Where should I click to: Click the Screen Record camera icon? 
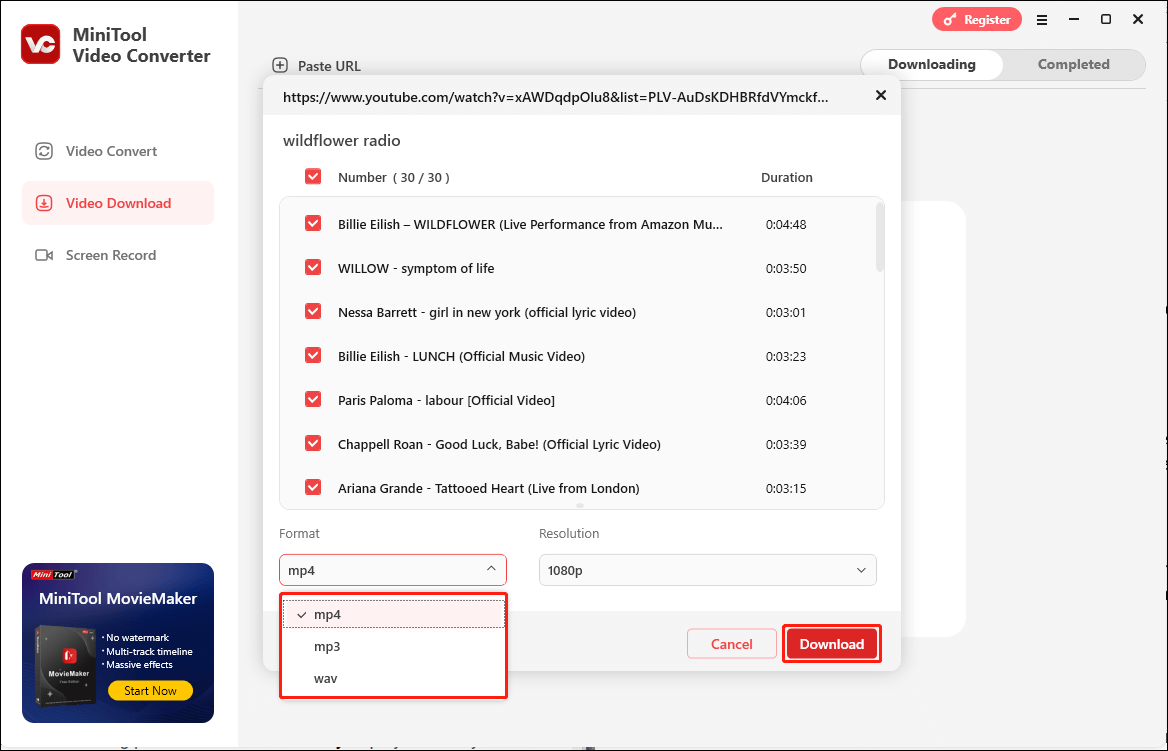tap(44, 256)
